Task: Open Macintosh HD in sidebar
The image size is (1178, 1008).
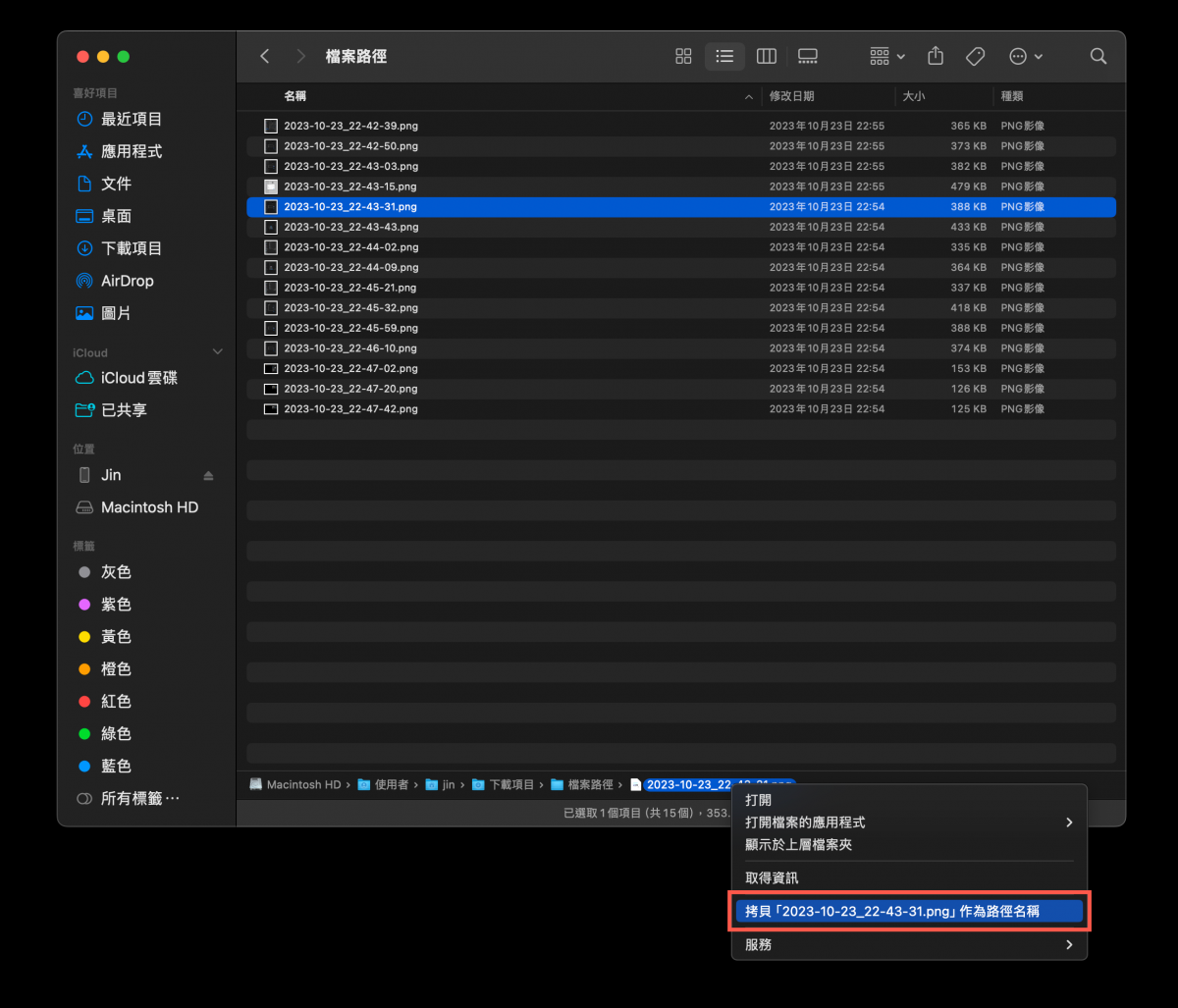Action: tap(147, 507)
